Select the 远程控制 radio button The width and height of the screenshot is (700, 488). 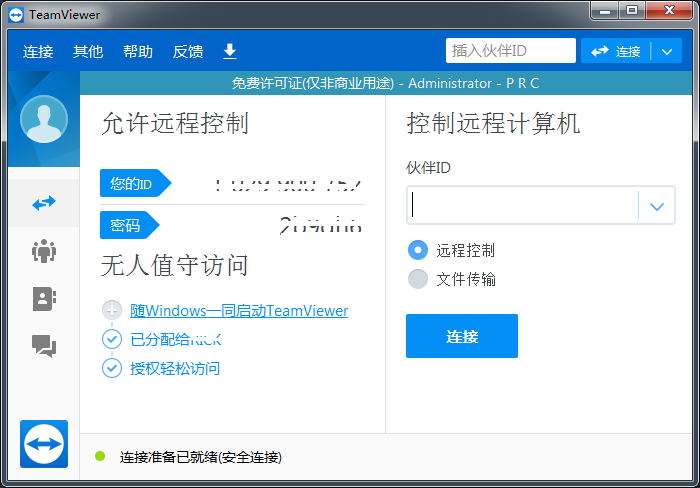[418, 250]
